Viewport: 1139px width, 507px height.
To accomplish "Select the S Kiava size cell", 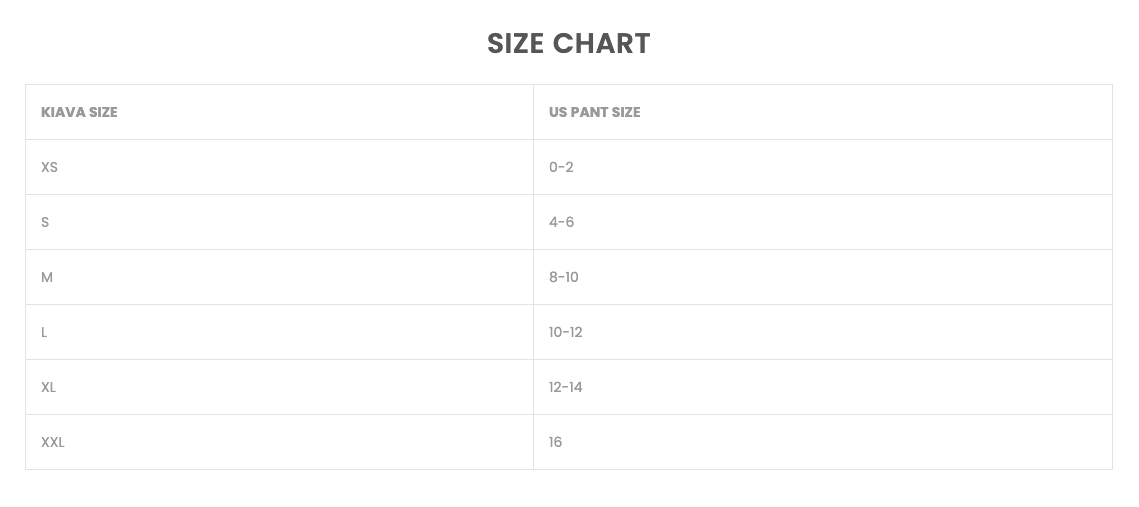I will point(45,222).
